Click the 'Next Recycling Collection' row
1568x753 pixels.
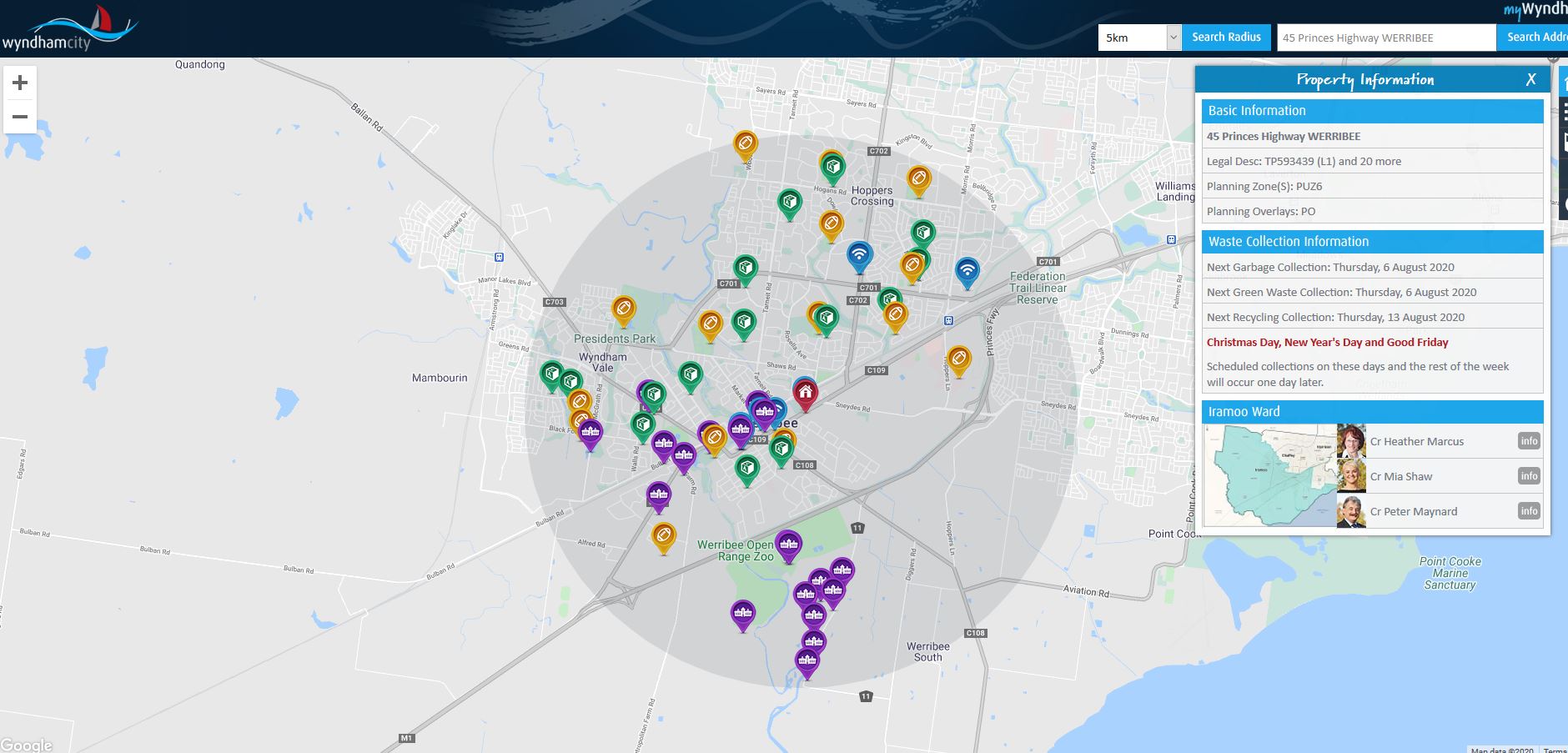coord(1372,317)
